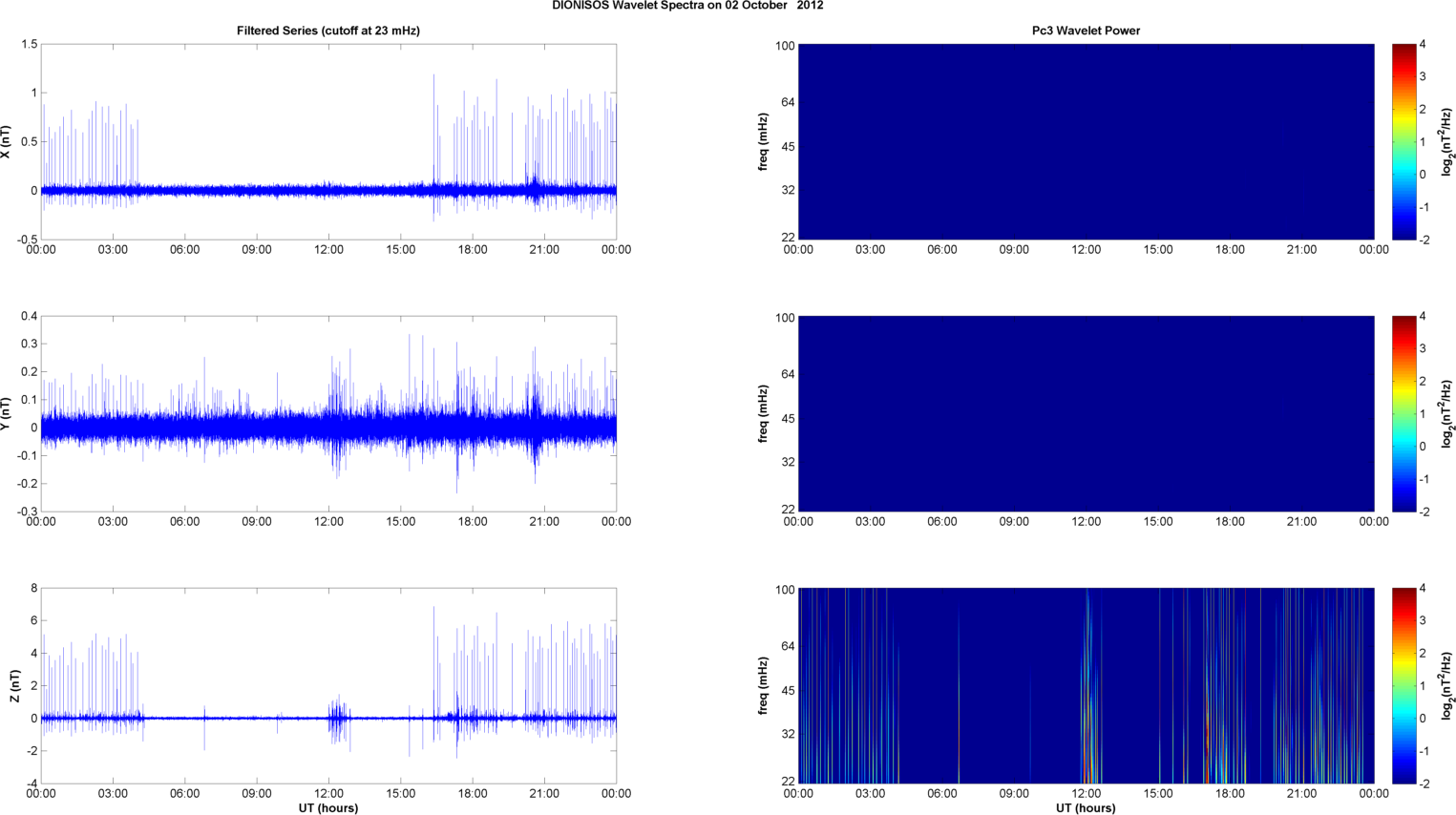Click the -0.3 tick on Y plot

pos(27,512)
